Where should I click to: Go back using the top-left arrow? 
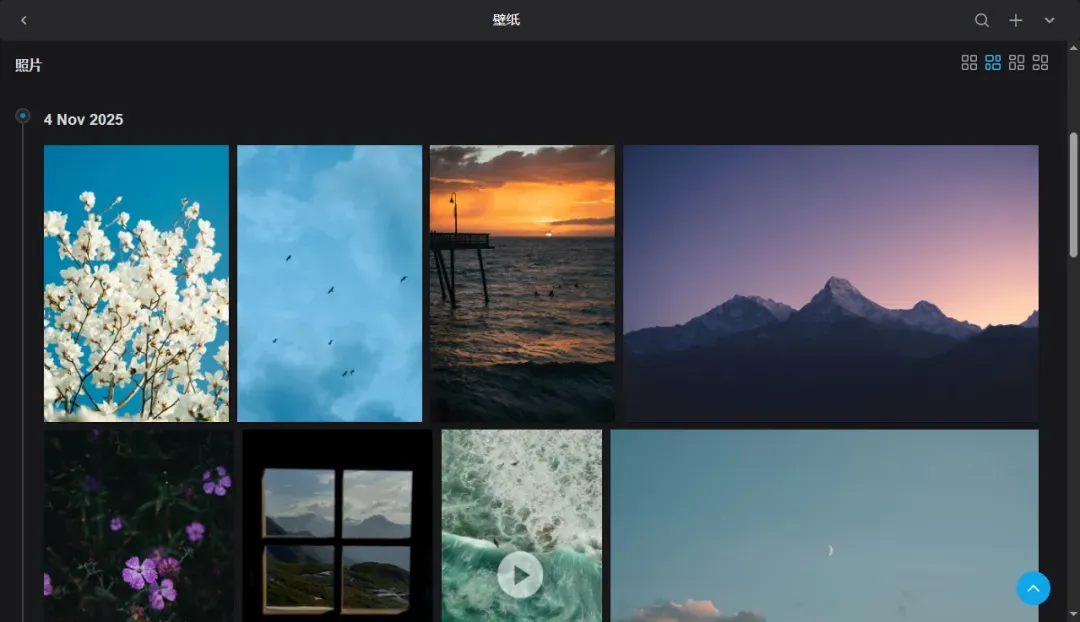[24, 20]
